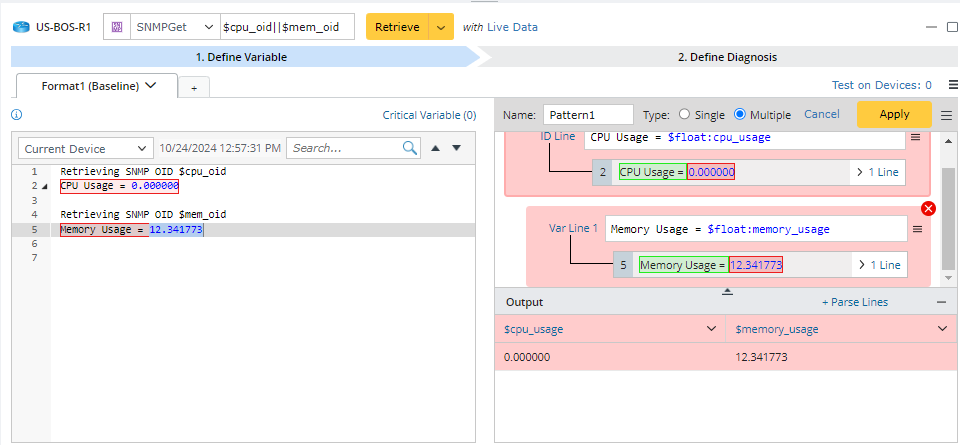This screenshot has height=445, width=960.
Task: Jump to previous search result arrow
Action: 435,148
